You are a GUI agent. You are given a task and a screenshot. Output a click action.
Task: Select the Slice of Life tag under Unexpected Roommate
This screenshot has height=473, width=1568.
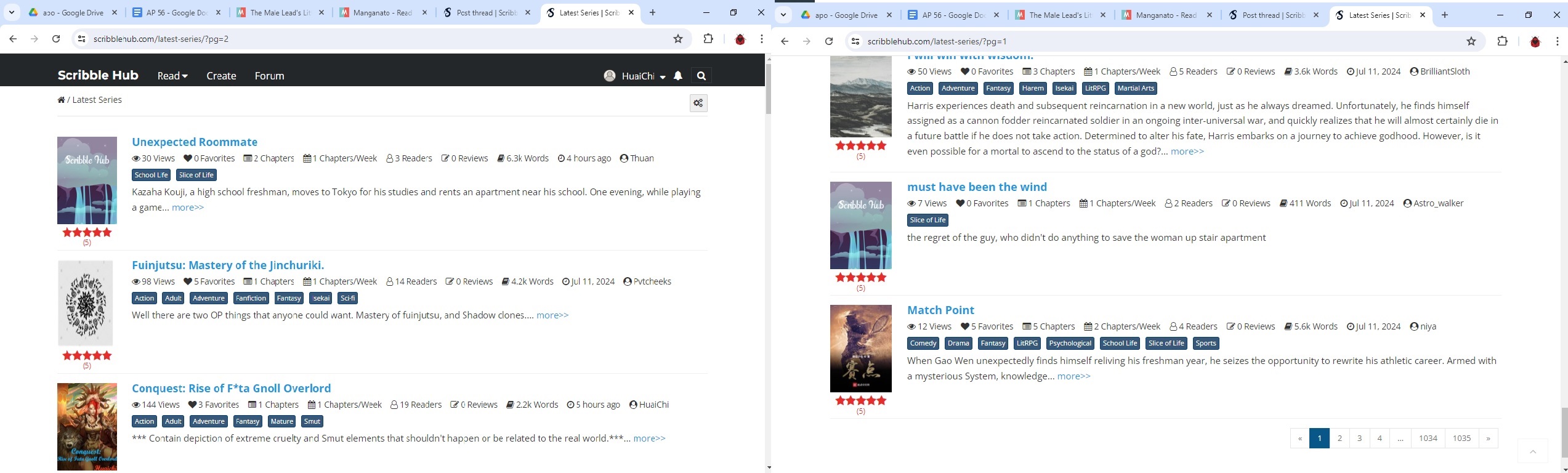click(x=196, y=175)
